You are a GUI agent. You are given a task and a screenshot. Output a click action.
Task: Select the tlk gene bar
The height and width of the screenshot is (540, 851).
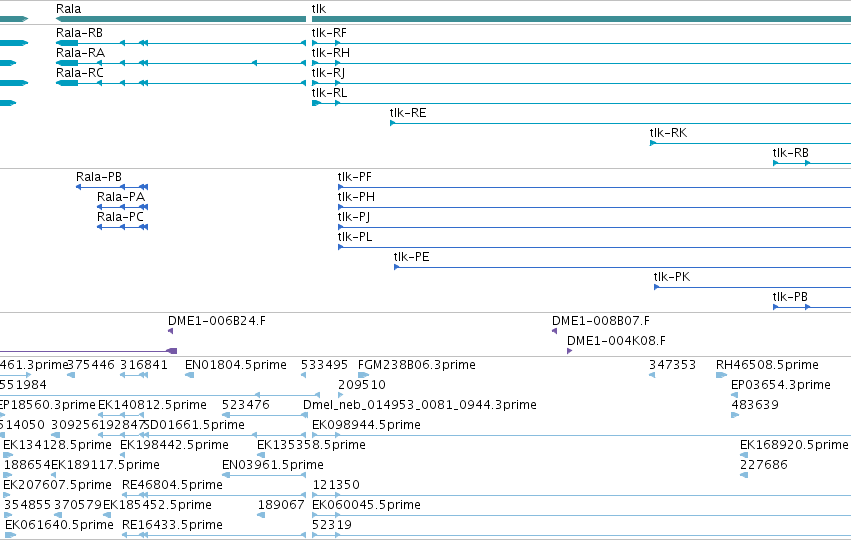tap(581, 19)
